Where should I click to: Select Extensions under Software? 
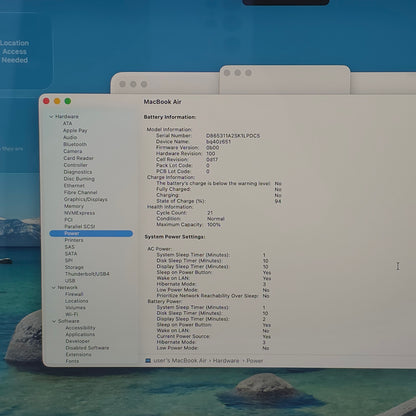click(x=78, y=354)
